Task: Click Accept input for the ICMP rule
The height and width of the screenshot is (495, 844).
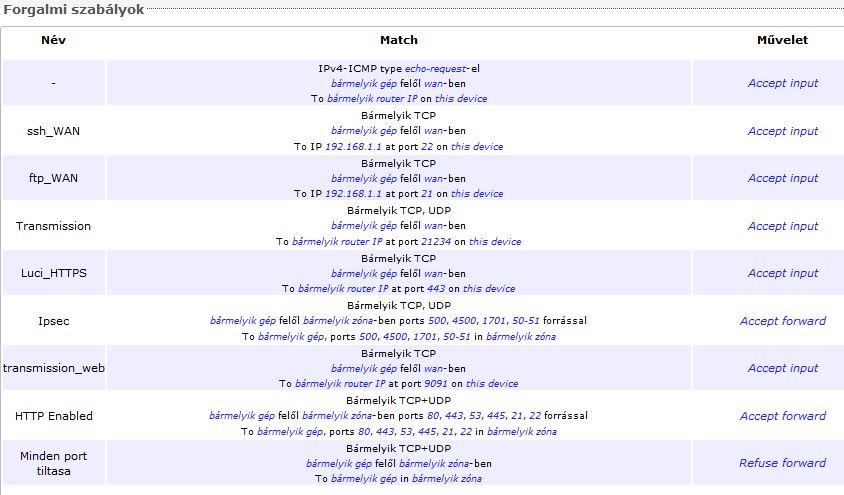Action: 783,83
